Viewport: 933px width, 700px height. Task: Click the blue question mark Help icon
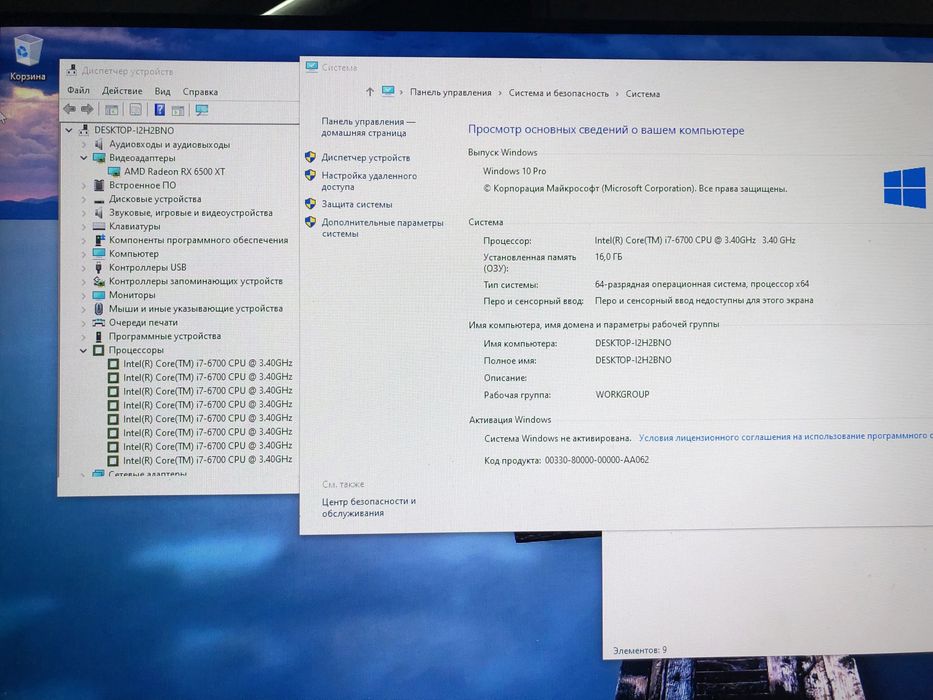[x=159, y=110]
